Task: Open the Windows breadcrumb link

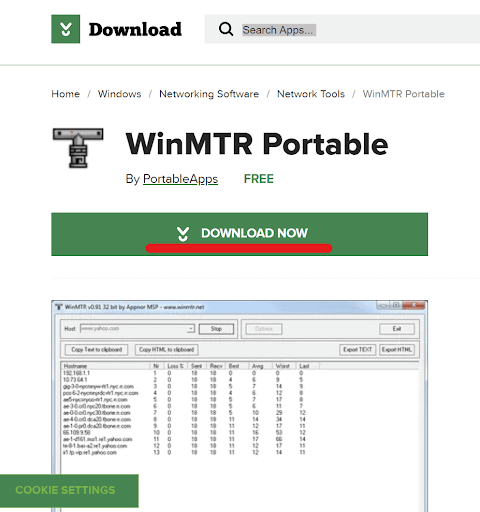Action: coord(119,94)
